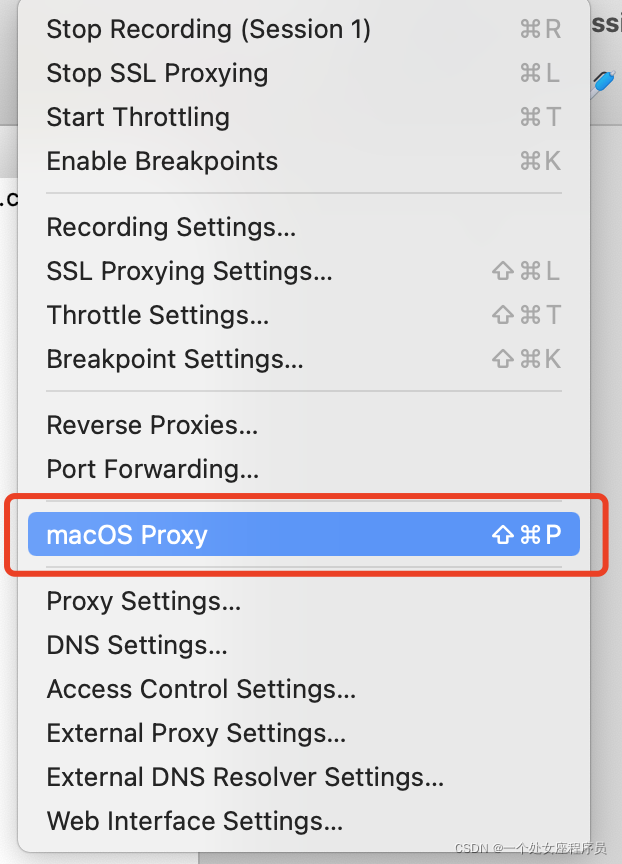Choose Port Forwarding…

[x=304, y=469]
